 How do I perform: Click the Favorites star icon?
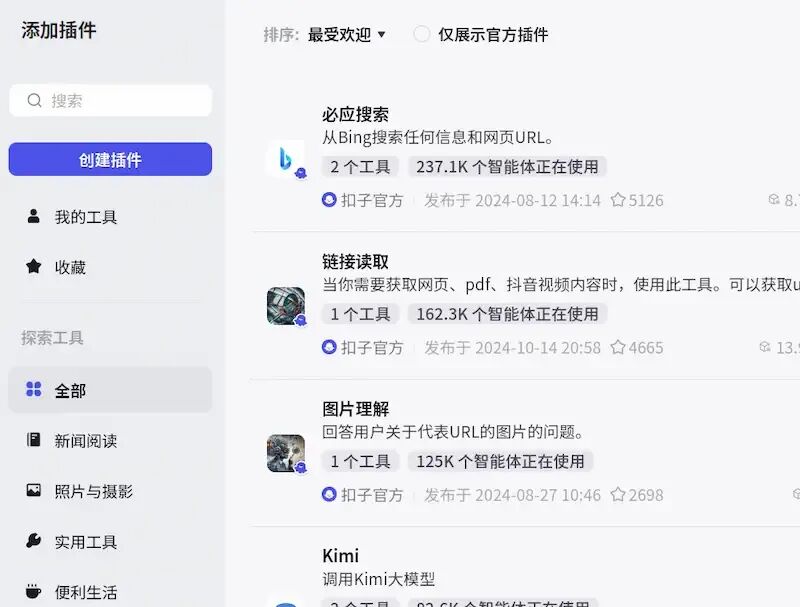pyautogui.click(x=34, y=266)
